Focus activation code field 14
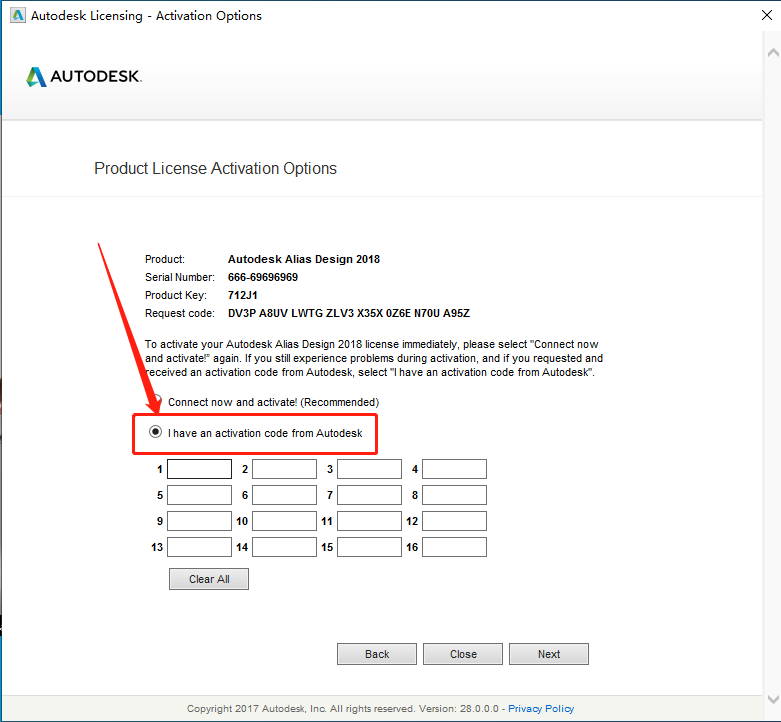Image resolution: width=781 pixels, height=722 pixels. click(x=284, y=547)
